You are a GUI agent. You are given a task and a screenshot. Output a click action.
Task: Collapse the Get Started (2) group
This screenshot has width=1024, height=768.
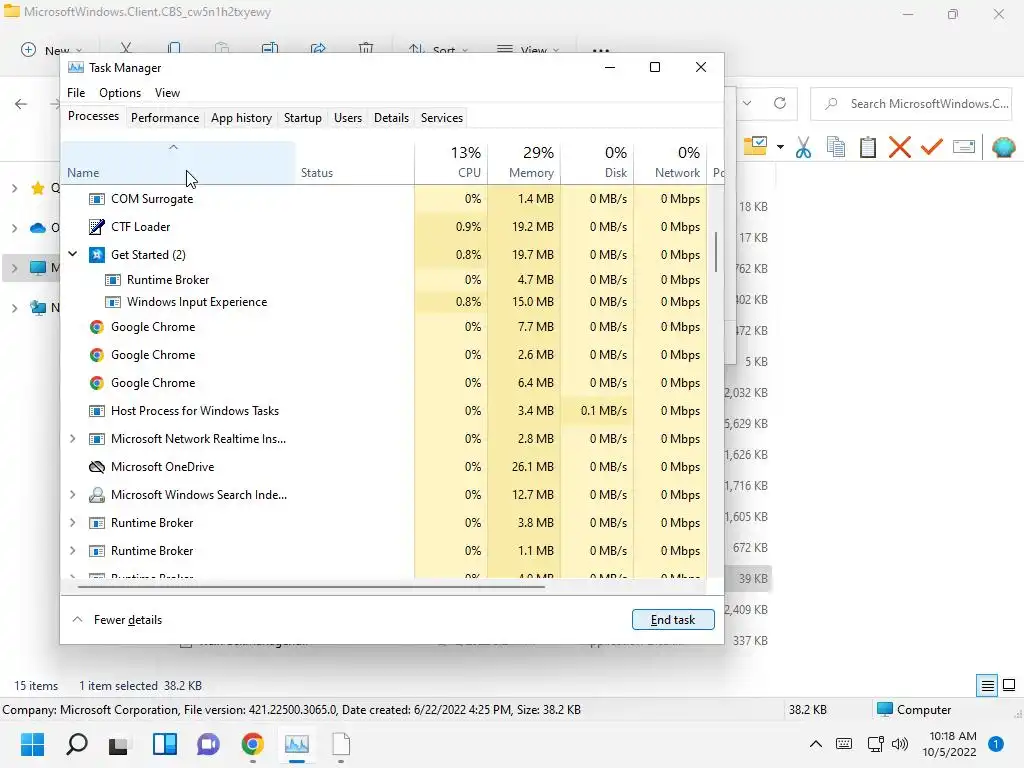pyautogui.click(x=73, y=254)
